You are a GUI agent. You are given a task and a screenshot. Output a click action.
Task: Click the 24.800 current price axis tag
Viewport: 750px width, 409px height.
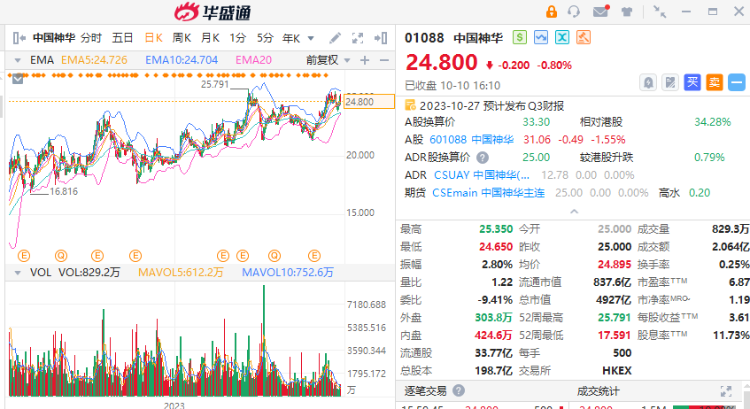(369, 102)
